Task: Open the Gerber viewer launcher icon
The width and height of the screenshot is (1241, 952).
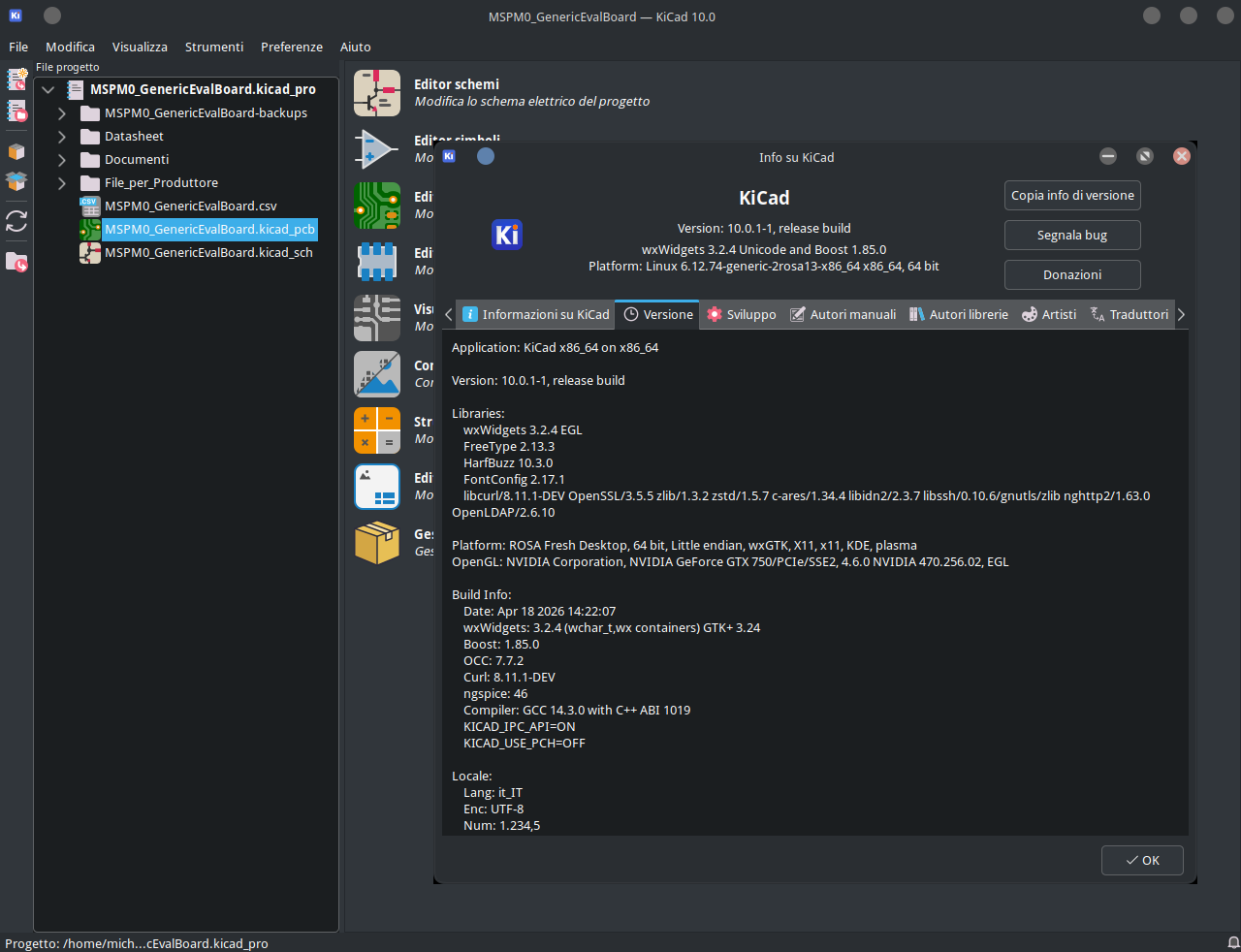Action: coord(377,318)
